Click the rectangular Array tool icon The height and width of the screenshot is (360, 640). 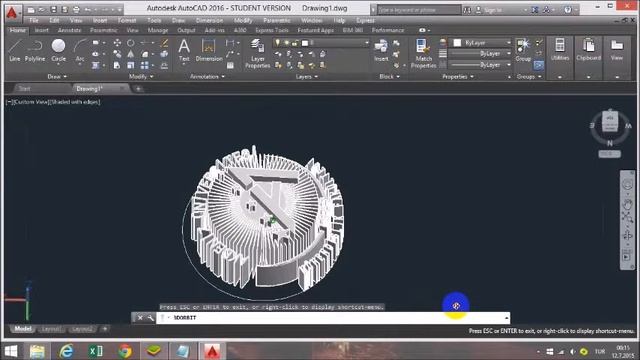[x=144, y=65]
